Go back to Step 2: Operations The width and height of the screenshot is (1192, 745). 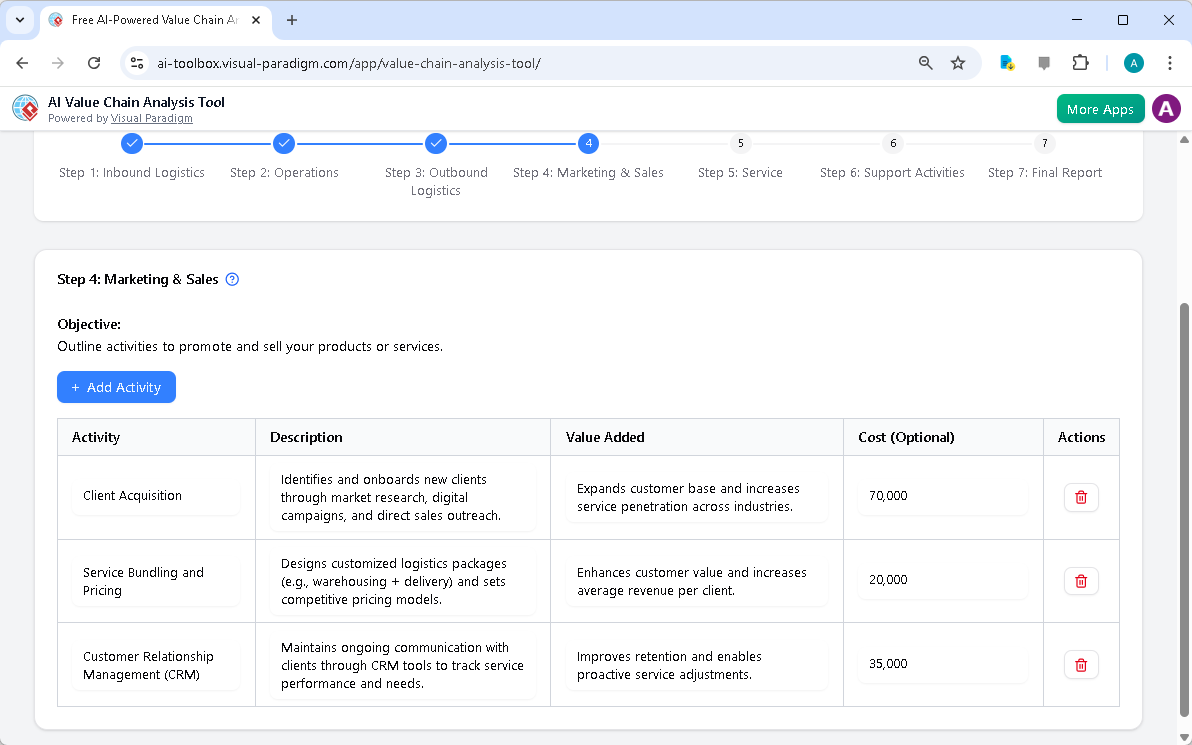tap(284, 143)
